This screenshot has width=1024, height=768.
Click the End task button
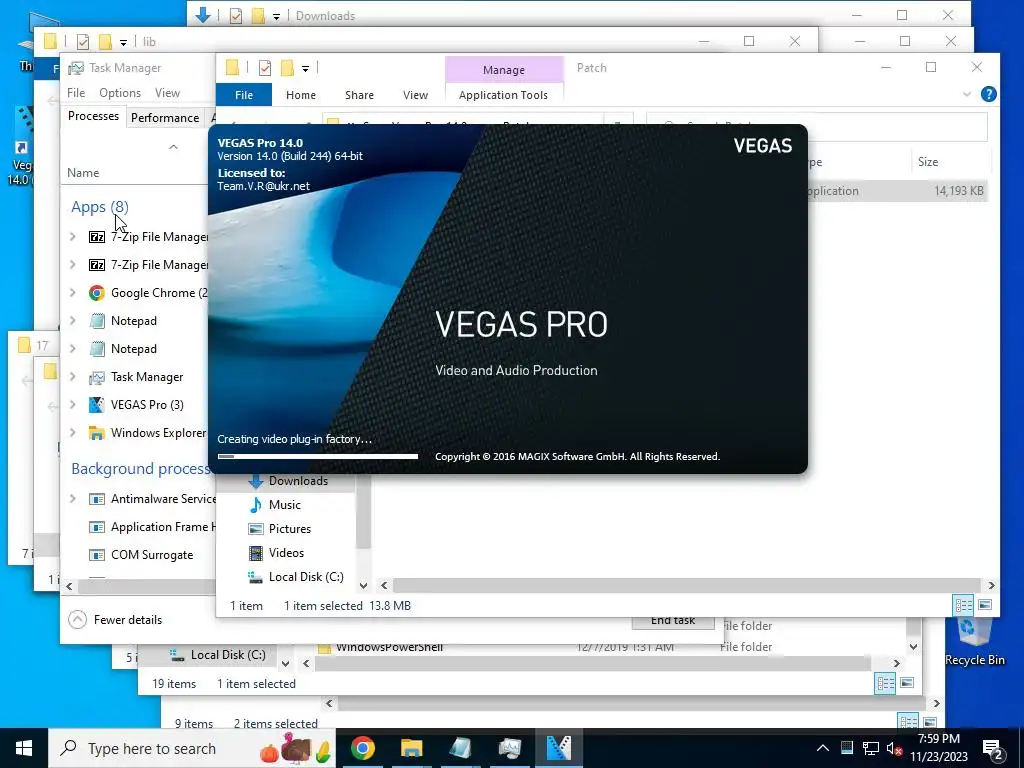pos(673,622)
